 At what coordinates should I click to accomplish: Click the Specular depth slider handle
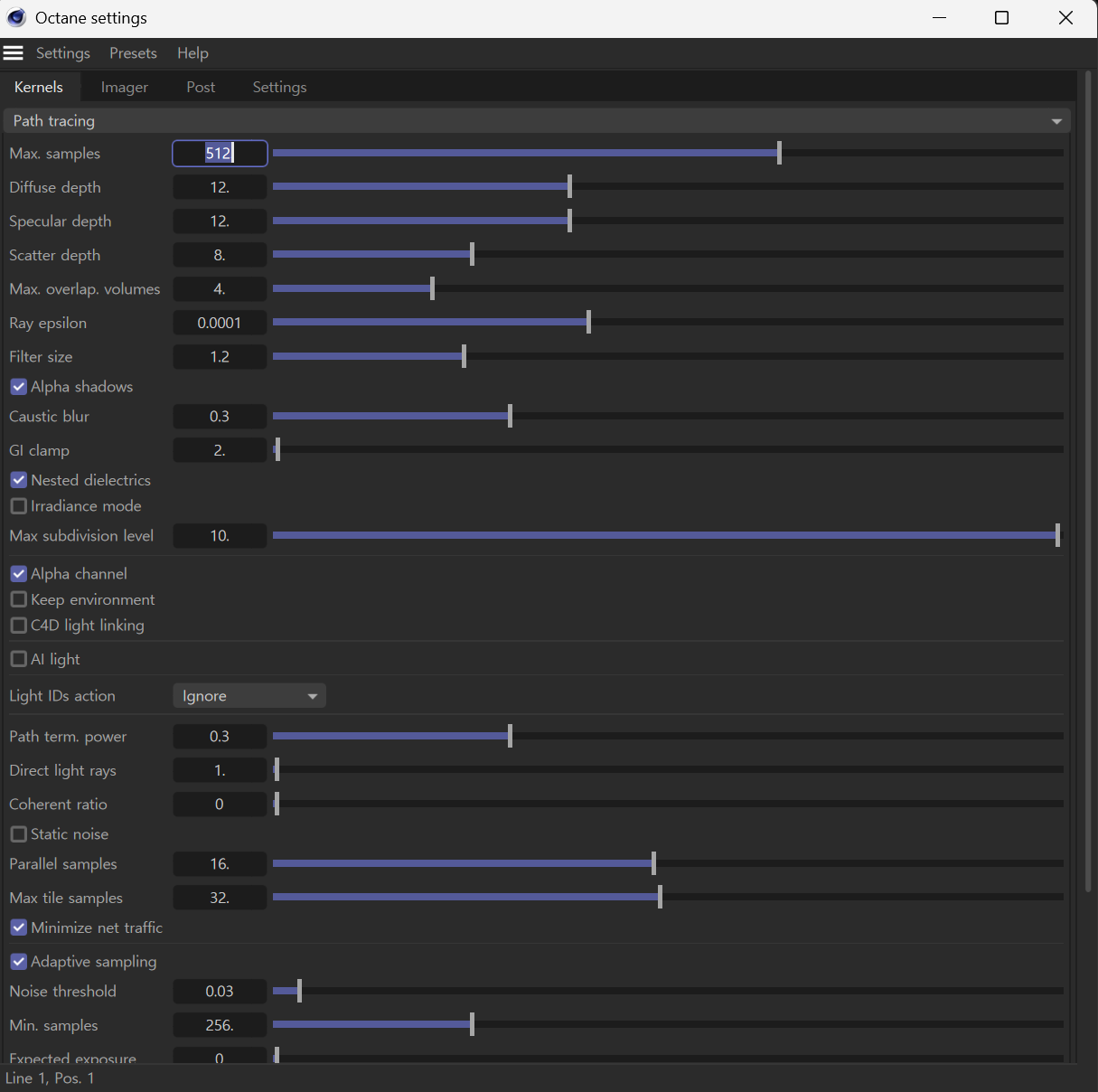click(x=569, y=221)
